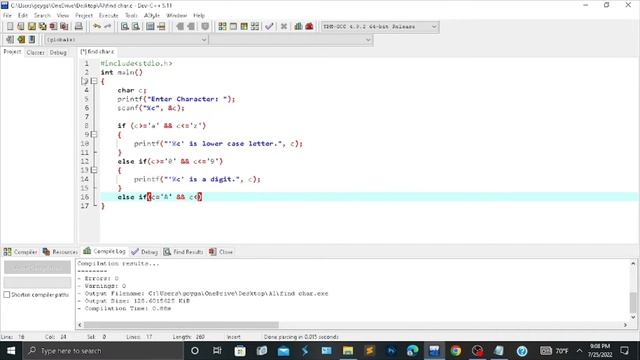Click the Close tab in bottom panel

[221, 252]
